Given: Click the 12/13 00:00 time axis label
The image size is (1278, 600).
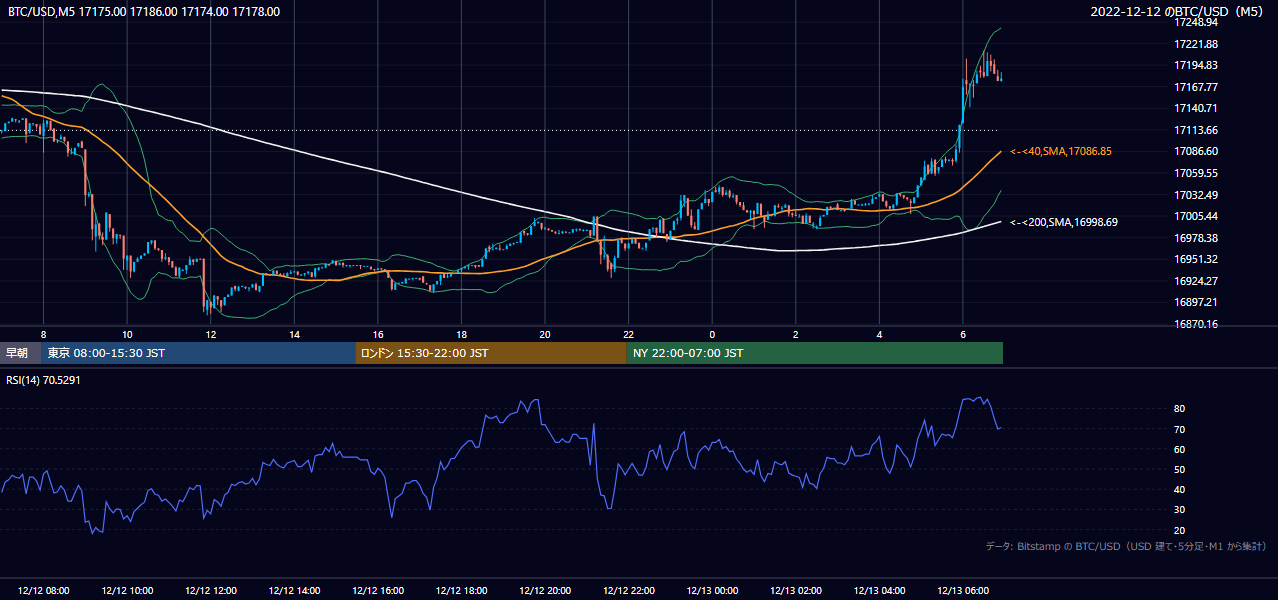Looking at the screenshot, I should click(712, 591).
